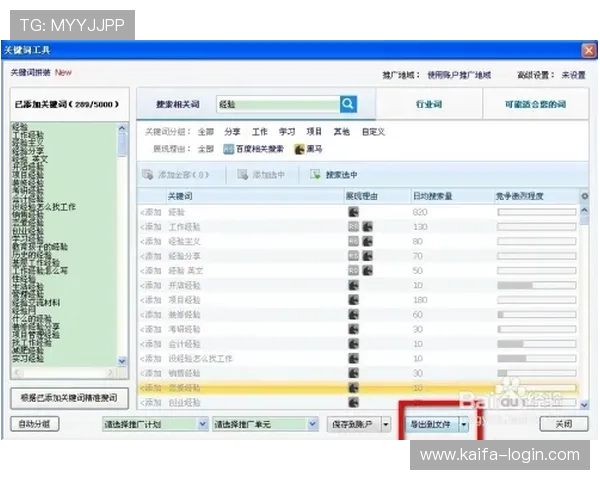This screenshot has height=480, width=600.
Task: Select keyword group 工作
Action: click(259, 132)
